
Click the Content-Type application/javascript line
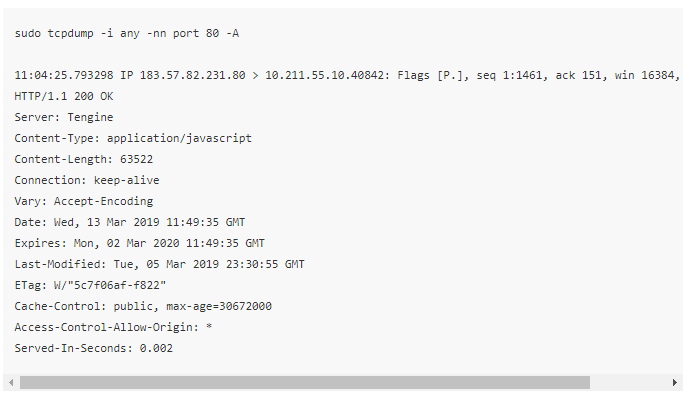(133, 138)
